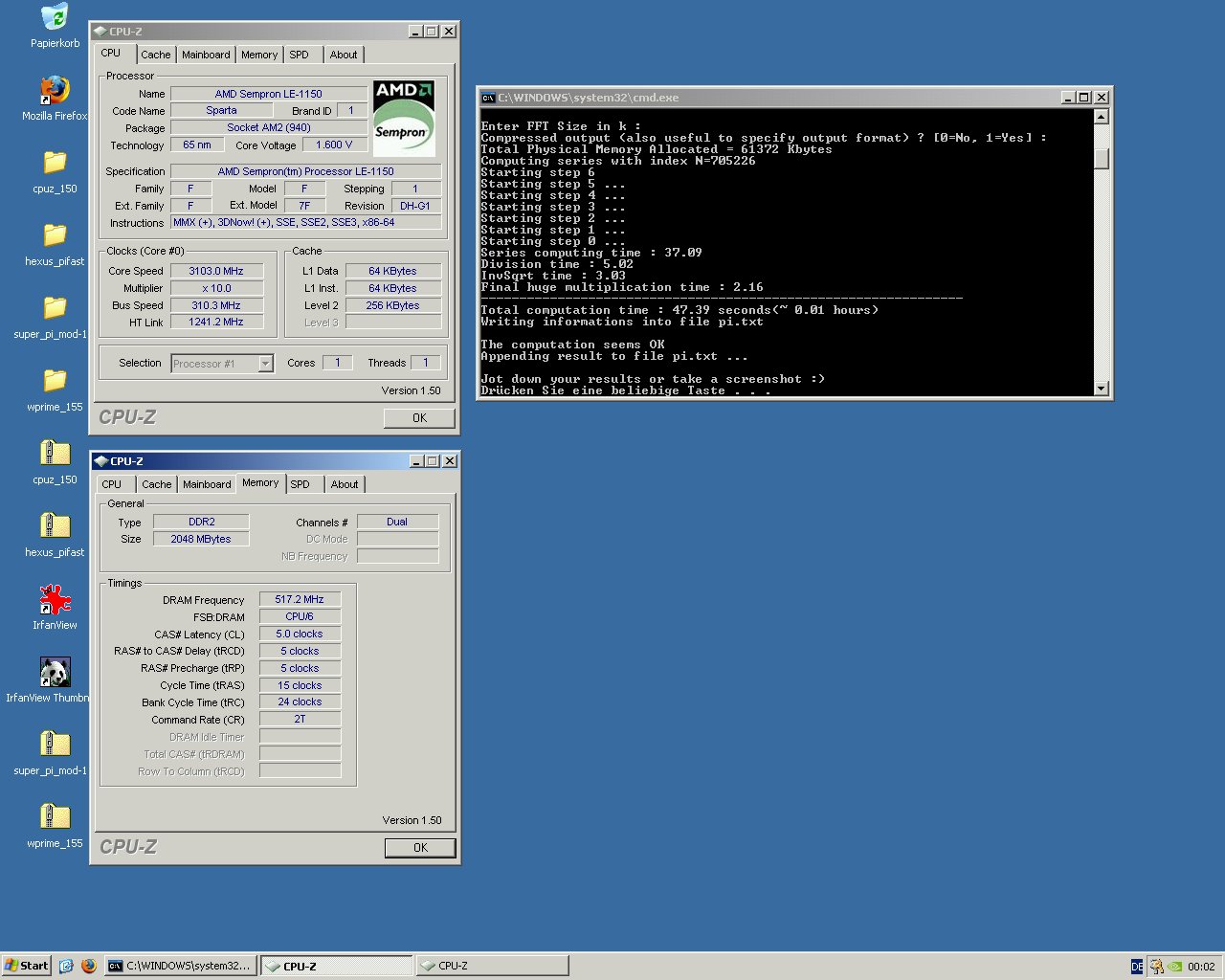Image resolution: width=1225 pixels, height=980 pixels.
Task: Click the cmd.exe title bar icon
Action: [x=488, y=98]
